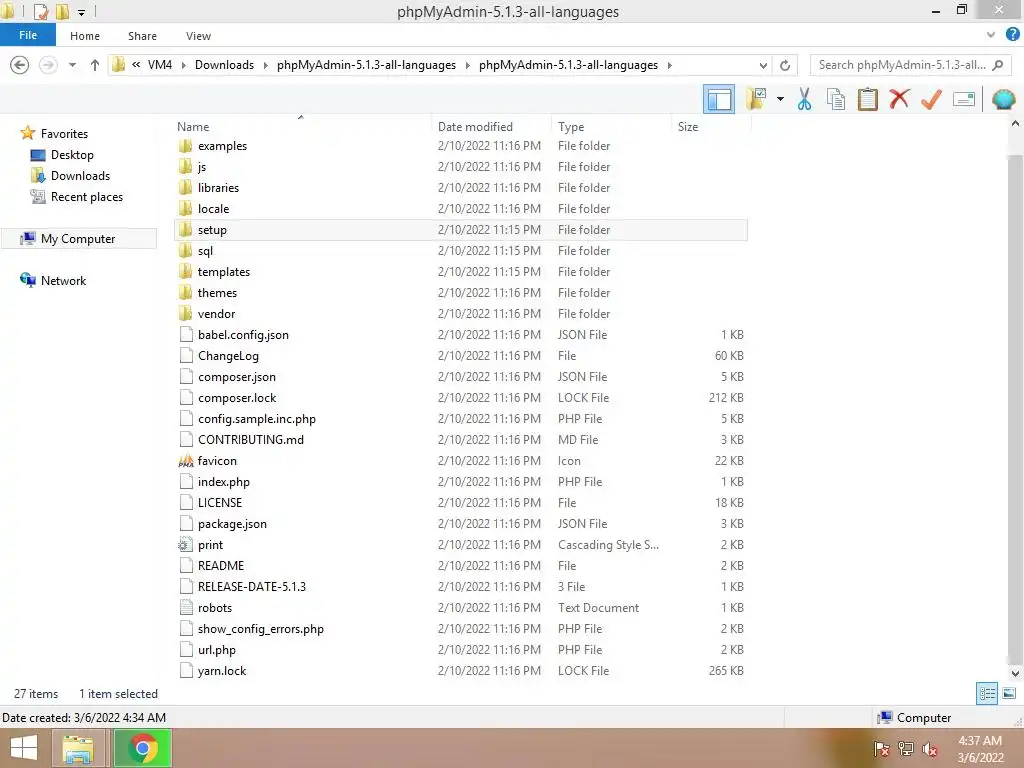Open dropdown arrow beside folder options icon
1024x768 pixels.
tap(780, 99)
